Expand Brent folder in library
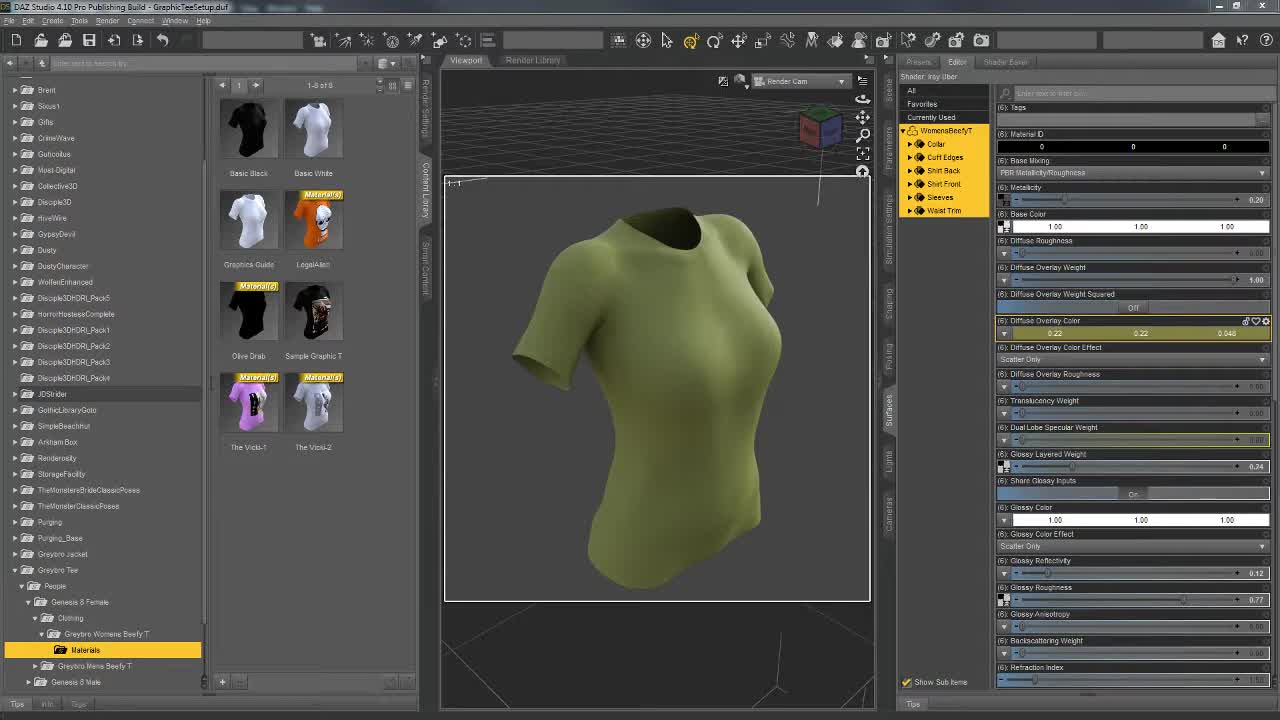Viewport: 1280px width, 720px height. (x=15, y=90)
